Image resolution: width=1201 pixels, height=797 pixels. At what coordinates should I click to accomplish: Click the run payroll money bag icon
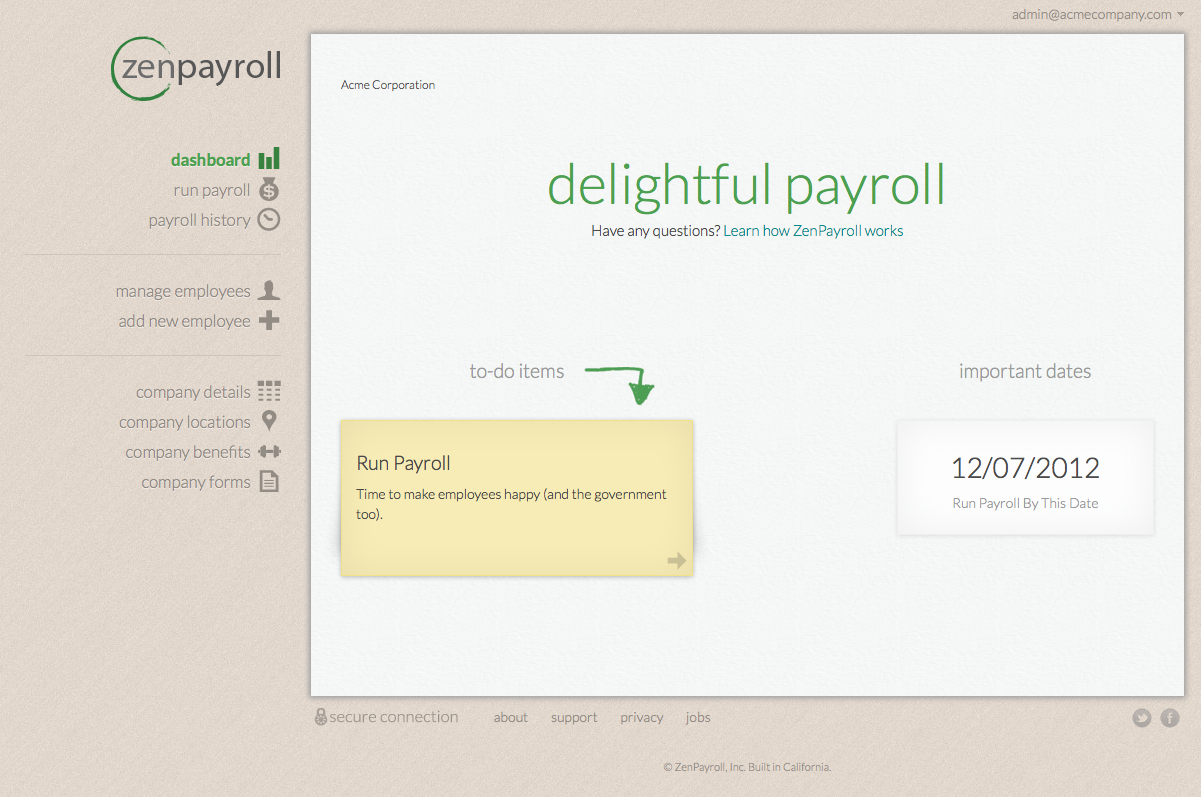(269, 190)
